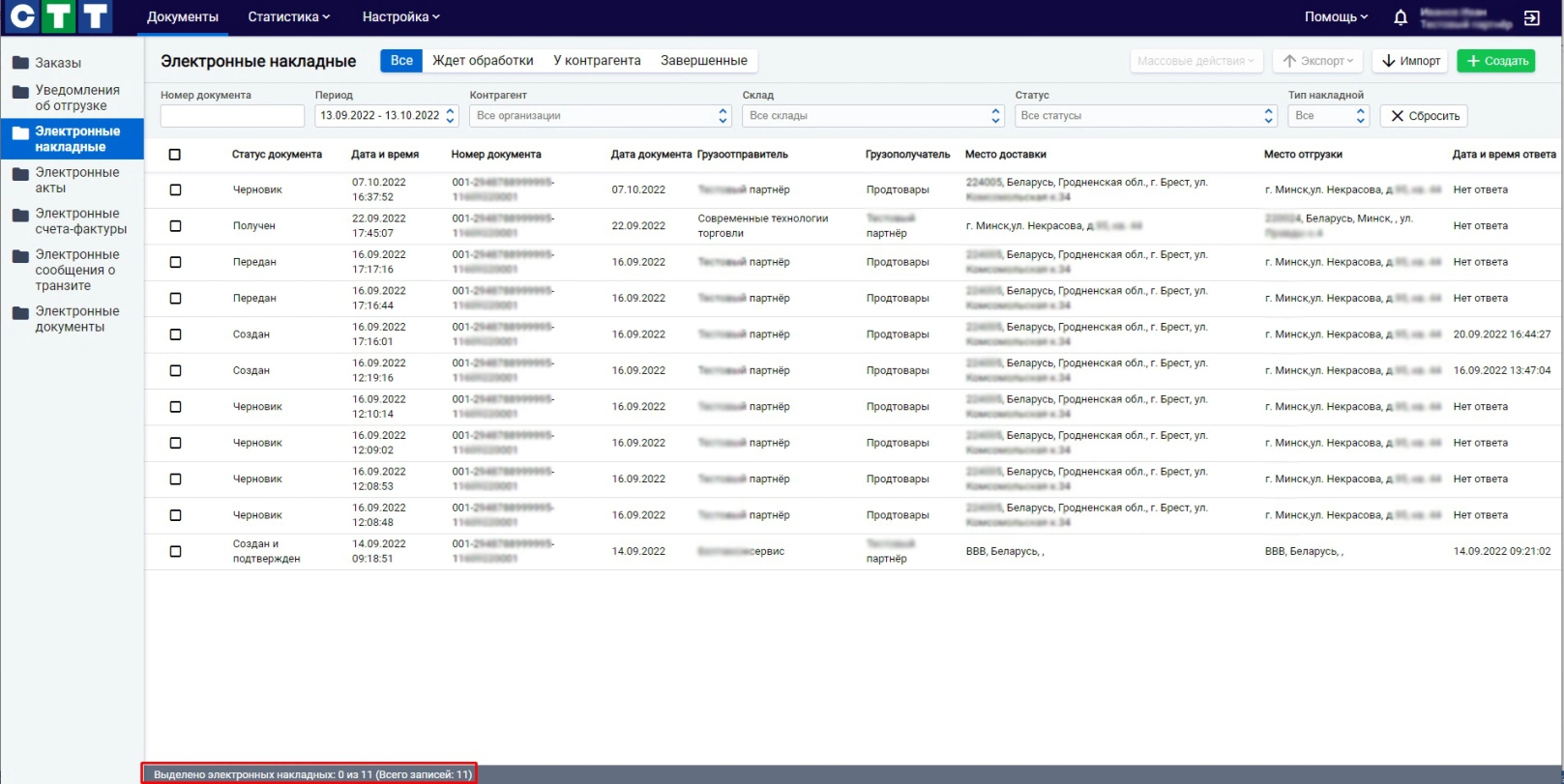Click Современные технологии торговли cell

(x=763, y=226)
